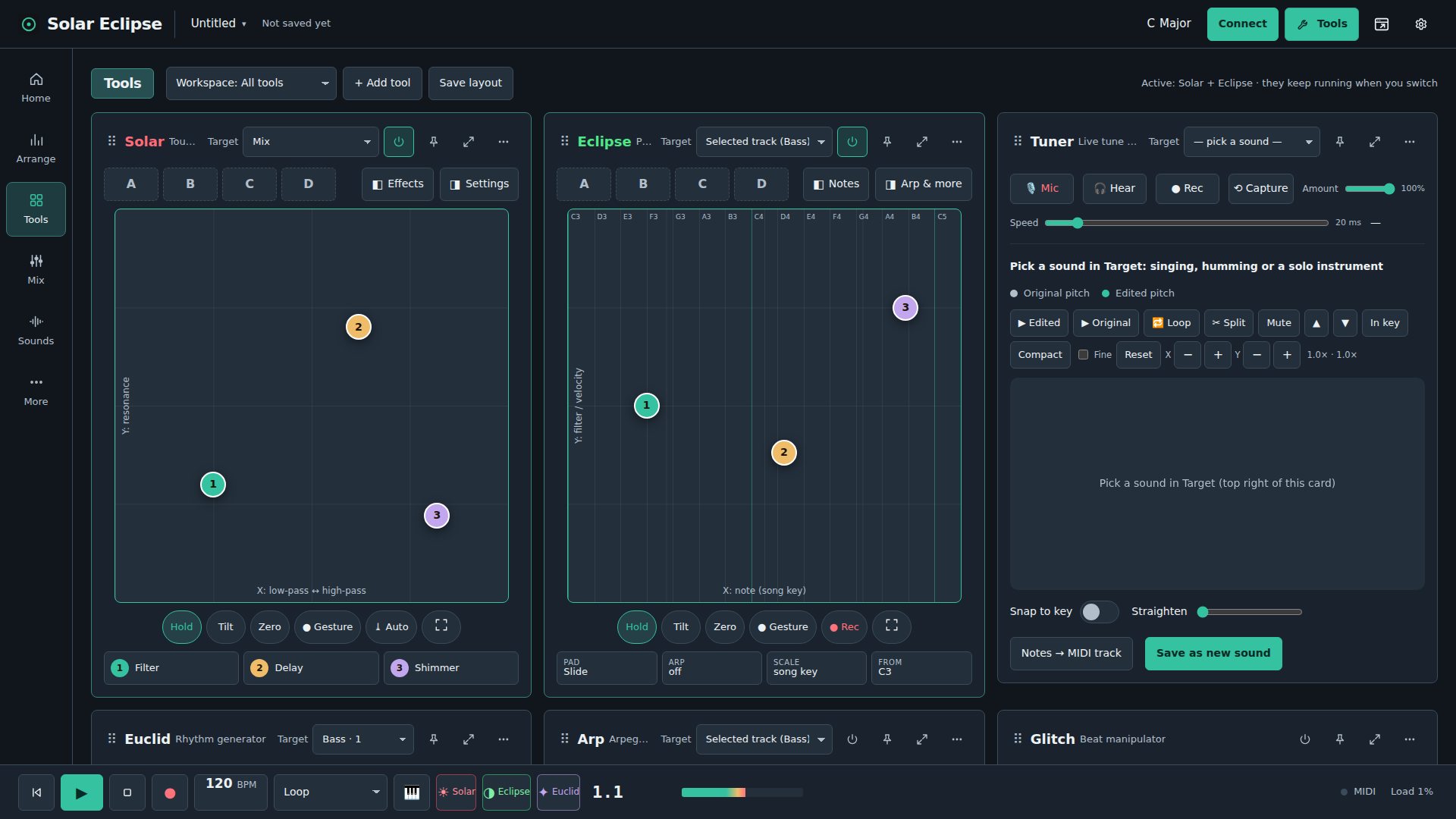The image size is (1456, 819).
Task: Expand the Arp card
Action: [x=922, y=739]
